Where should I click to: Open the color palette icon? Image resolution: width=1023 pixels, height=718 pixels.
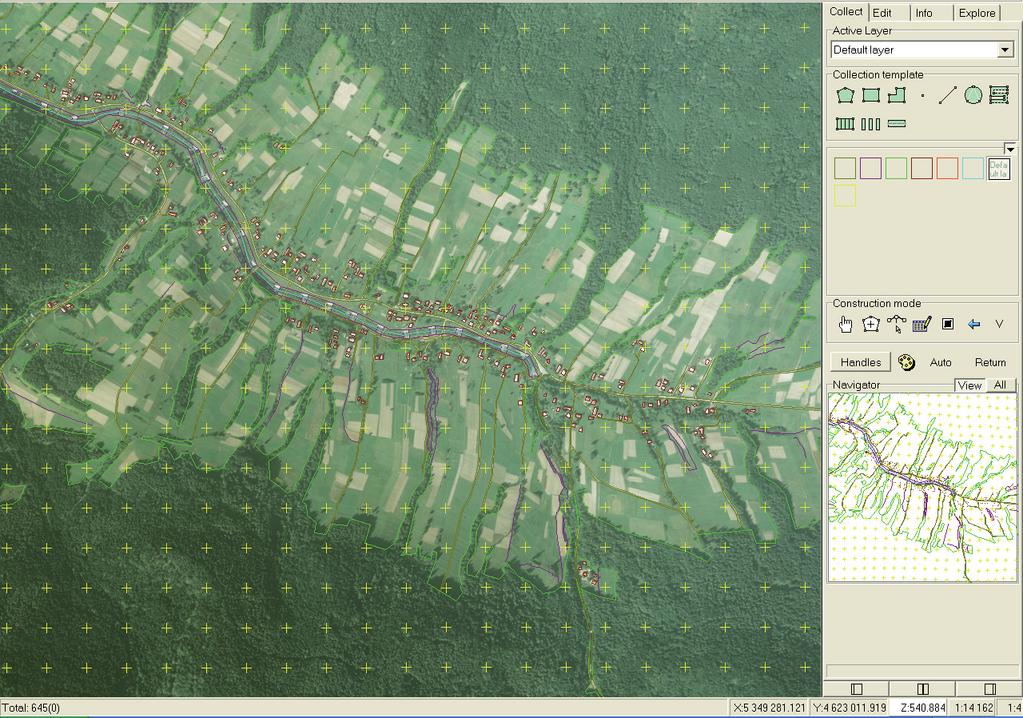(x=906, y=363)
